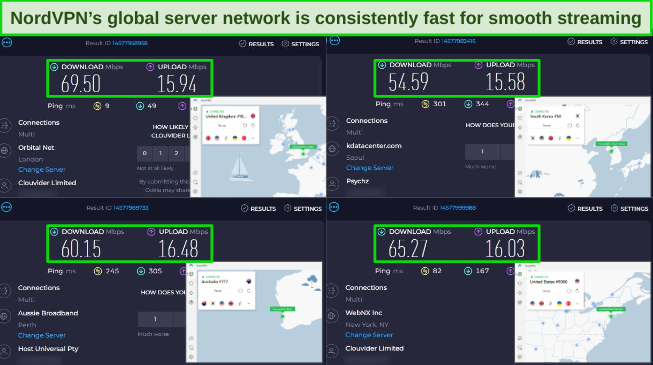The height and width of the screenshot is (365, 653).
Task: Click disconnect power icon in United Kingdom panel
Action: pyautogui.click(x=245, y=125)
